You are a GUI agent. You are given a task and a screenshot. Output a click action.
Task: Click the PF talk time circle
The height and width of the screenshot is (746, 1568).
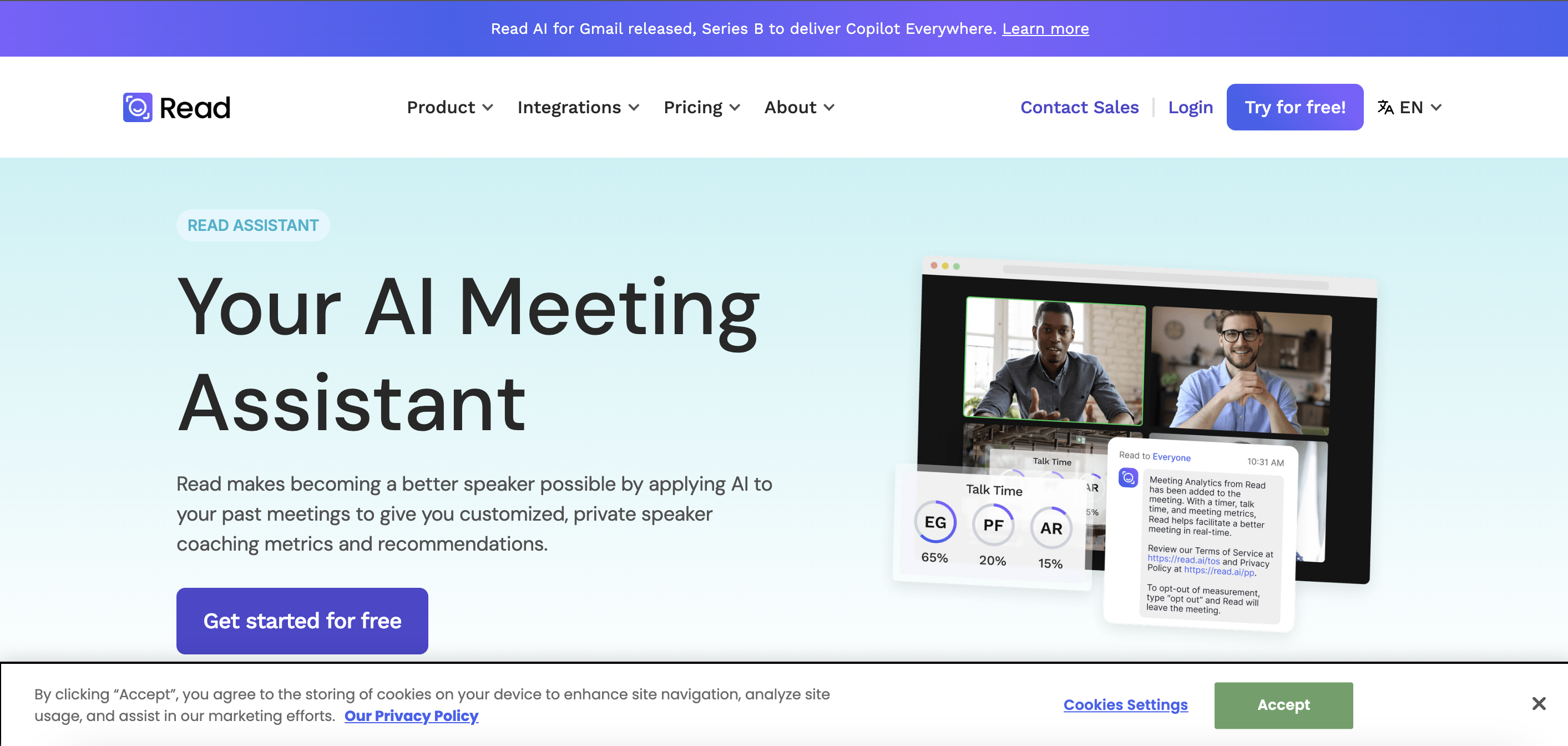tap(993, 525)
